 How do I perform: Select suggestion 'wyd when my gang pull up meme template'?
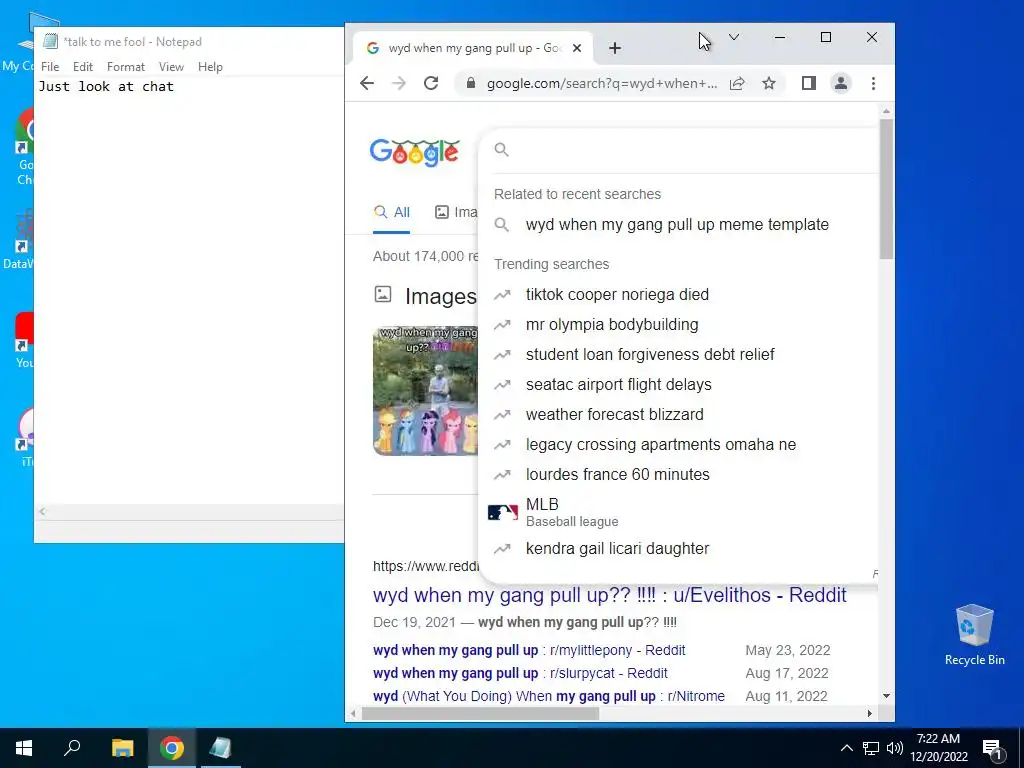pos(679,225)
